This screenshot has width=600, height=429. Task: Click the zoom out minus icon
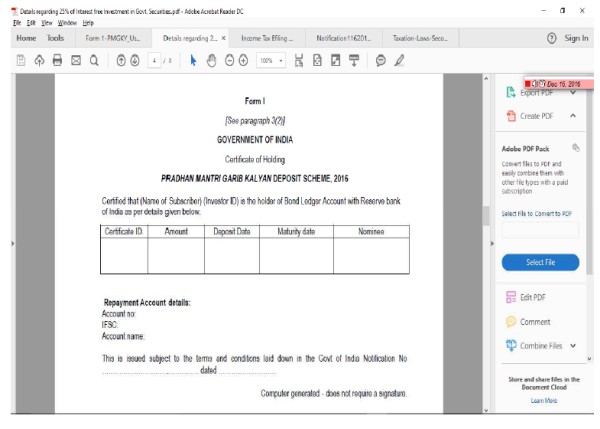tap(229, 61)
